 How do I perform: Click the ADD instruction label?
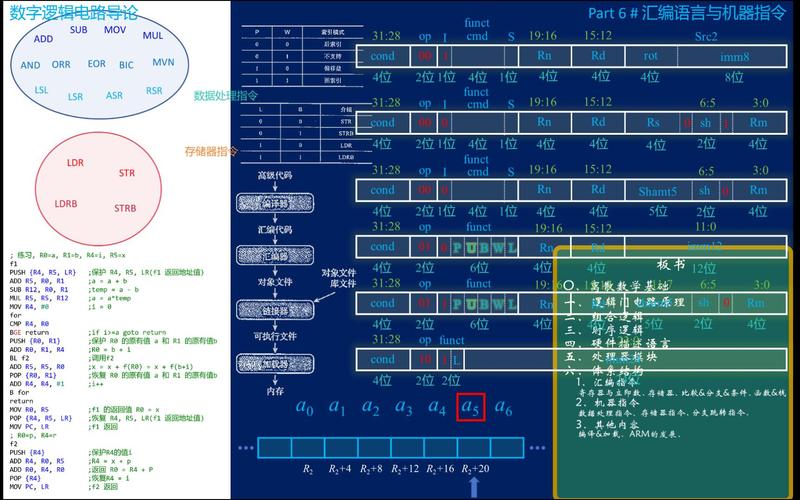[x=43, y=39]
